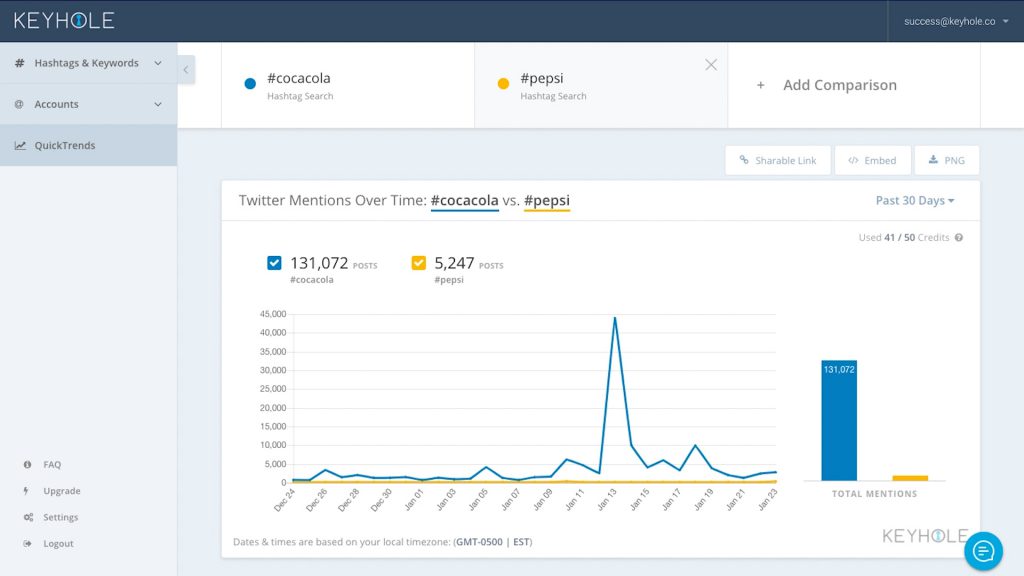Click the link icon on Sharable Link
Image resolution: width=1024 pixels, height=576 pixels.
tap(744, 160)
